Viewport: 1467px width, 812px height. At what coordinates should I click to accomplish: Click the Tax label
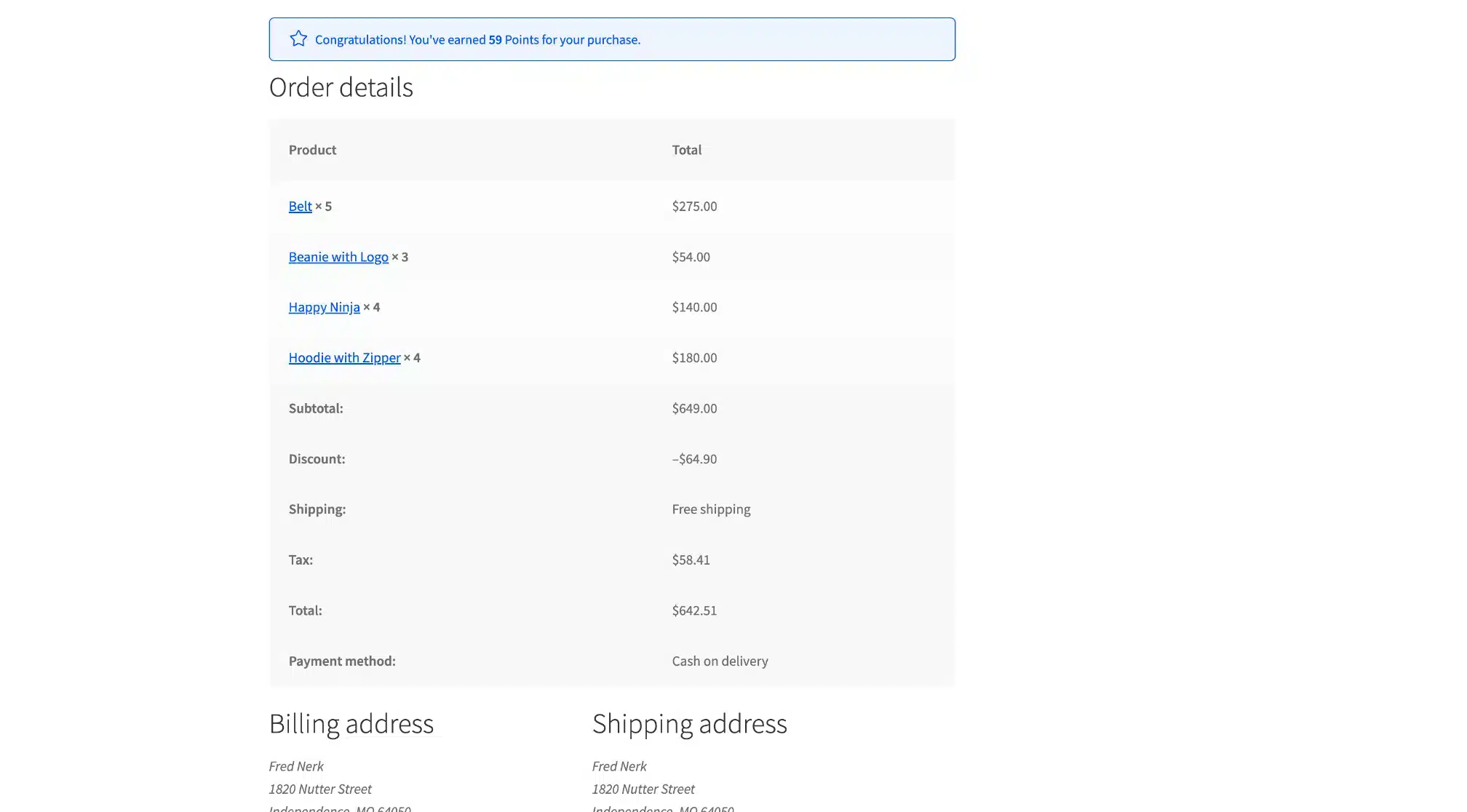[x=301, y=560]
